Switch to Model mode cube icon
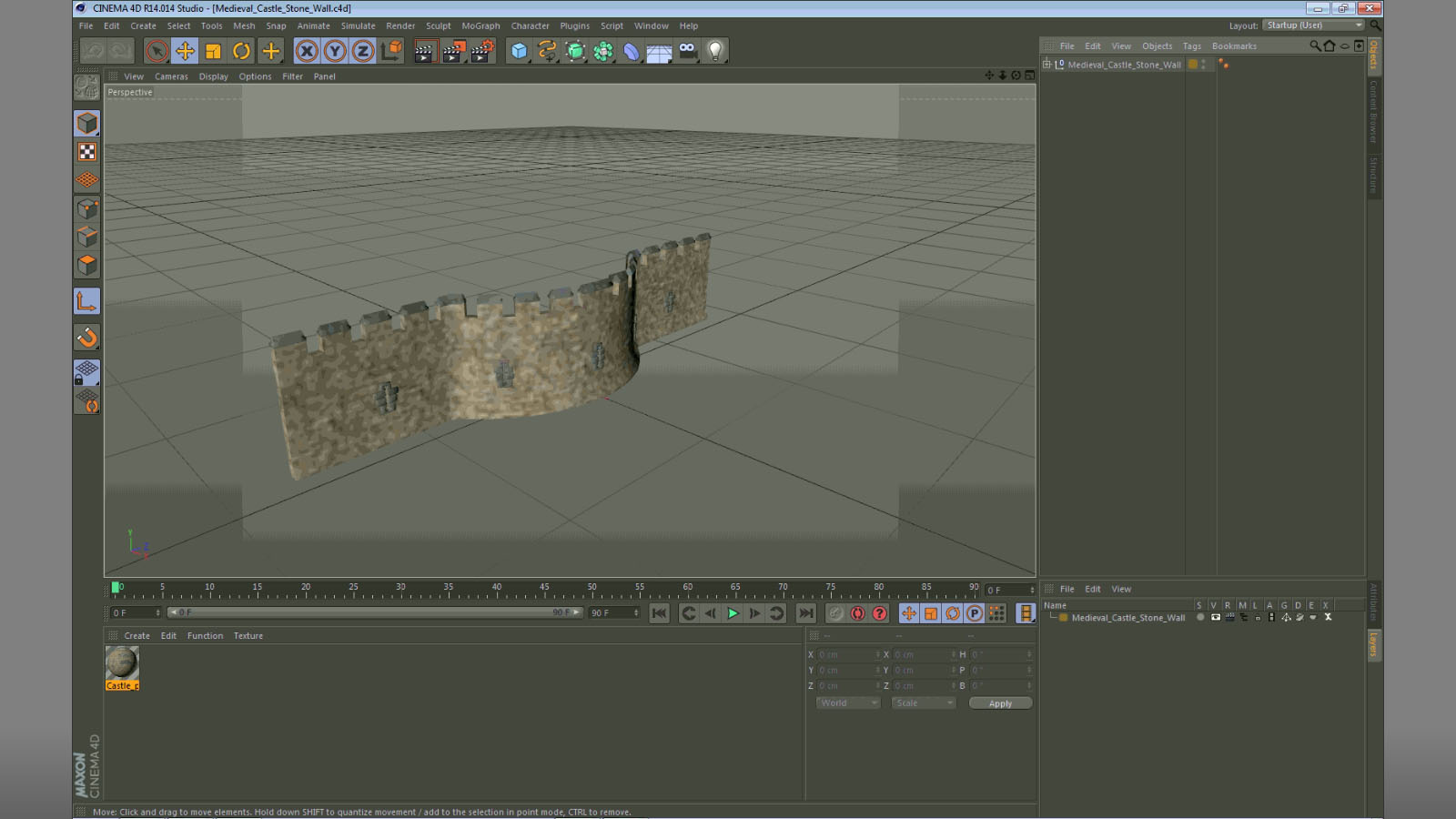 (x=87, y=123)
